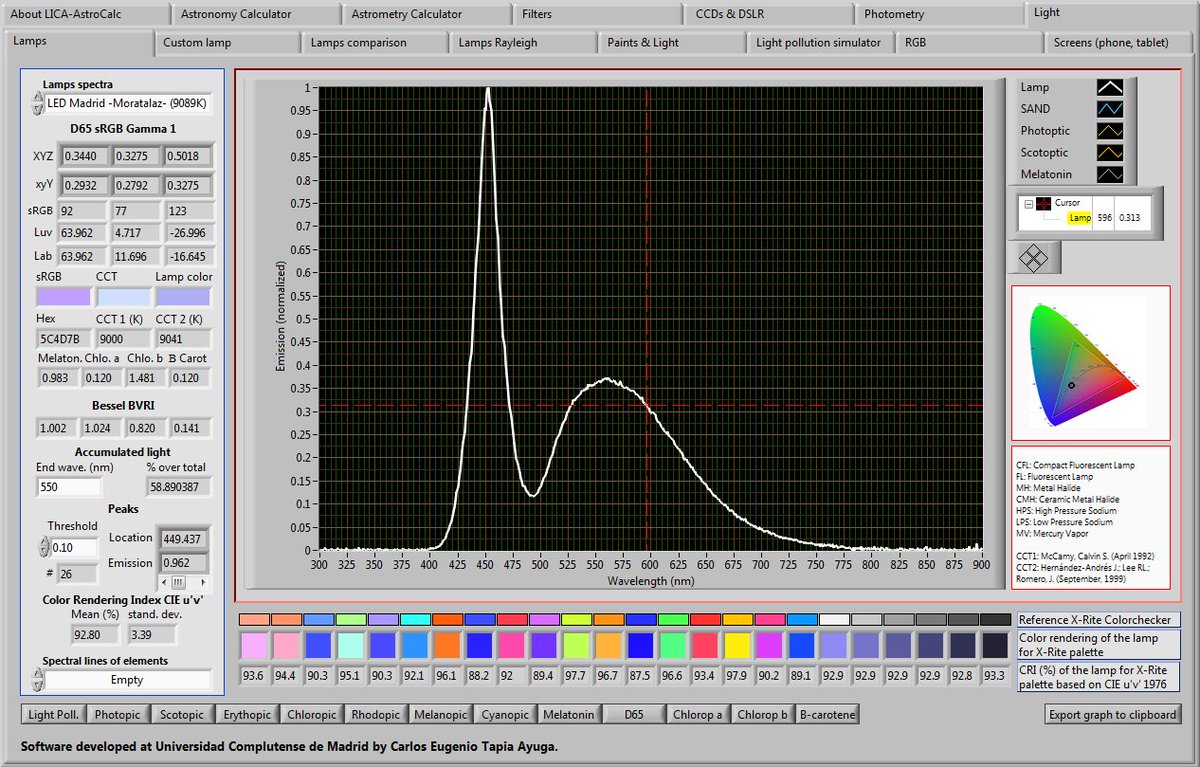Viewport: 1200px width, 767px height.
Task: Click the % over total value 58.890387
Action: click(179, 487)
